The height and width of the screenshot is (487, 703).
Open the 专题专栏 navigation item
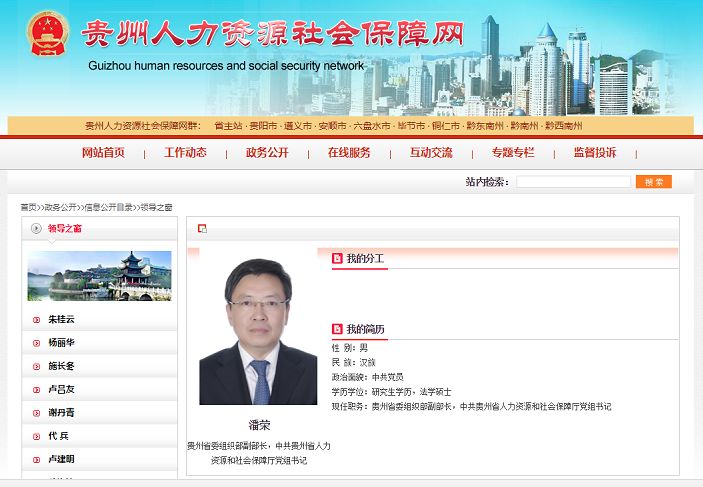513,153
